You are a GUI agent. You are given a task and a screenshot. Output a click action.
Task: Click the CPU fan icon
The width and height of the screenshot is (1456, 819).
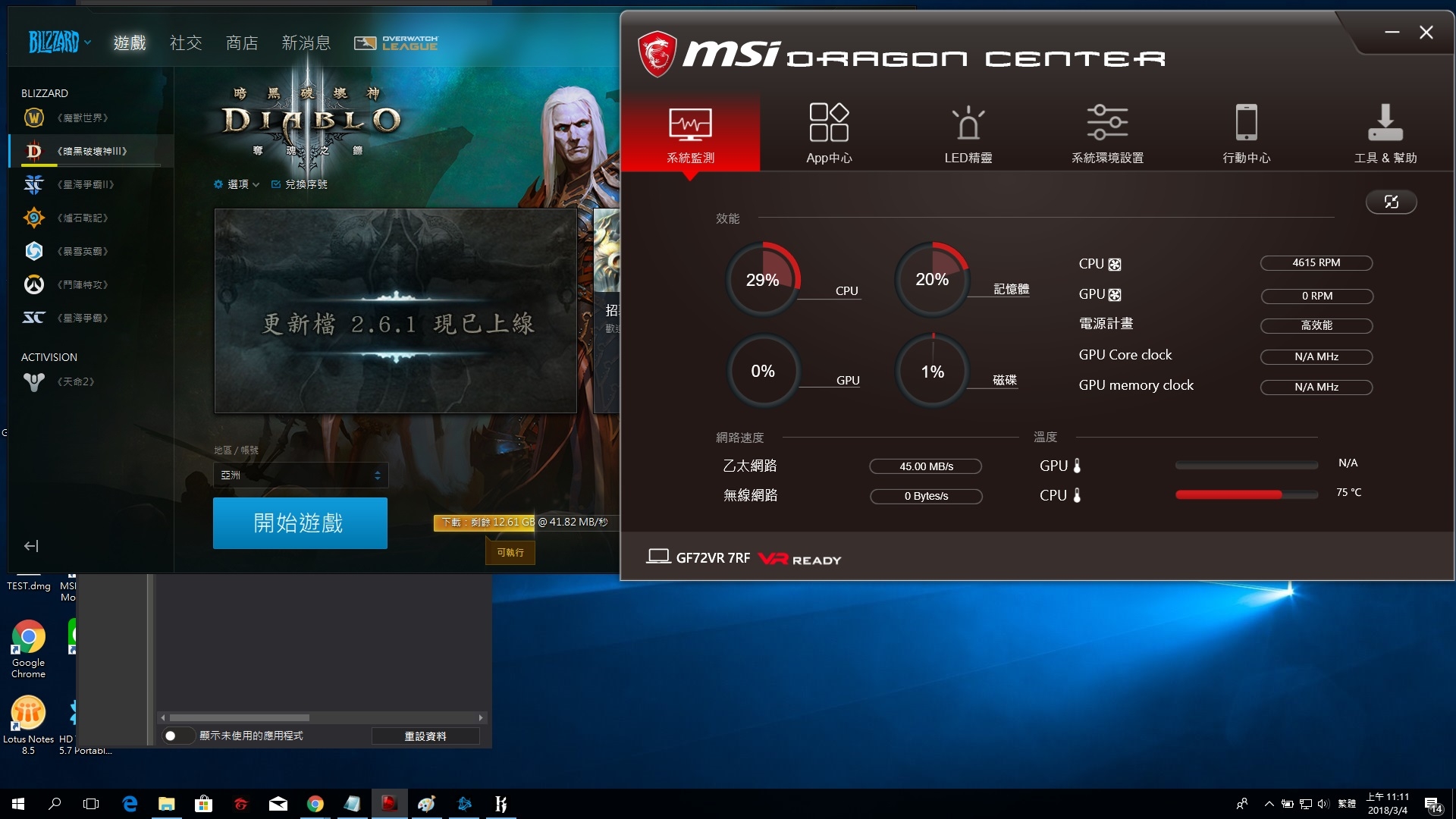[x=1114, y=265]
